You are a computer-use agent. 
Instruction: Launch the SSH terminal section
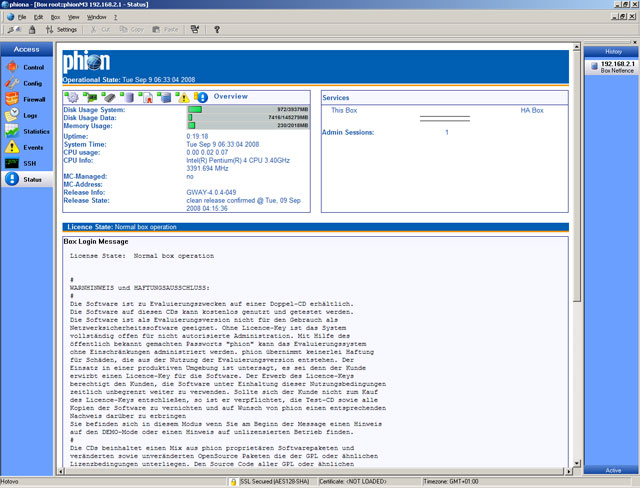click(x=26, y=163)
